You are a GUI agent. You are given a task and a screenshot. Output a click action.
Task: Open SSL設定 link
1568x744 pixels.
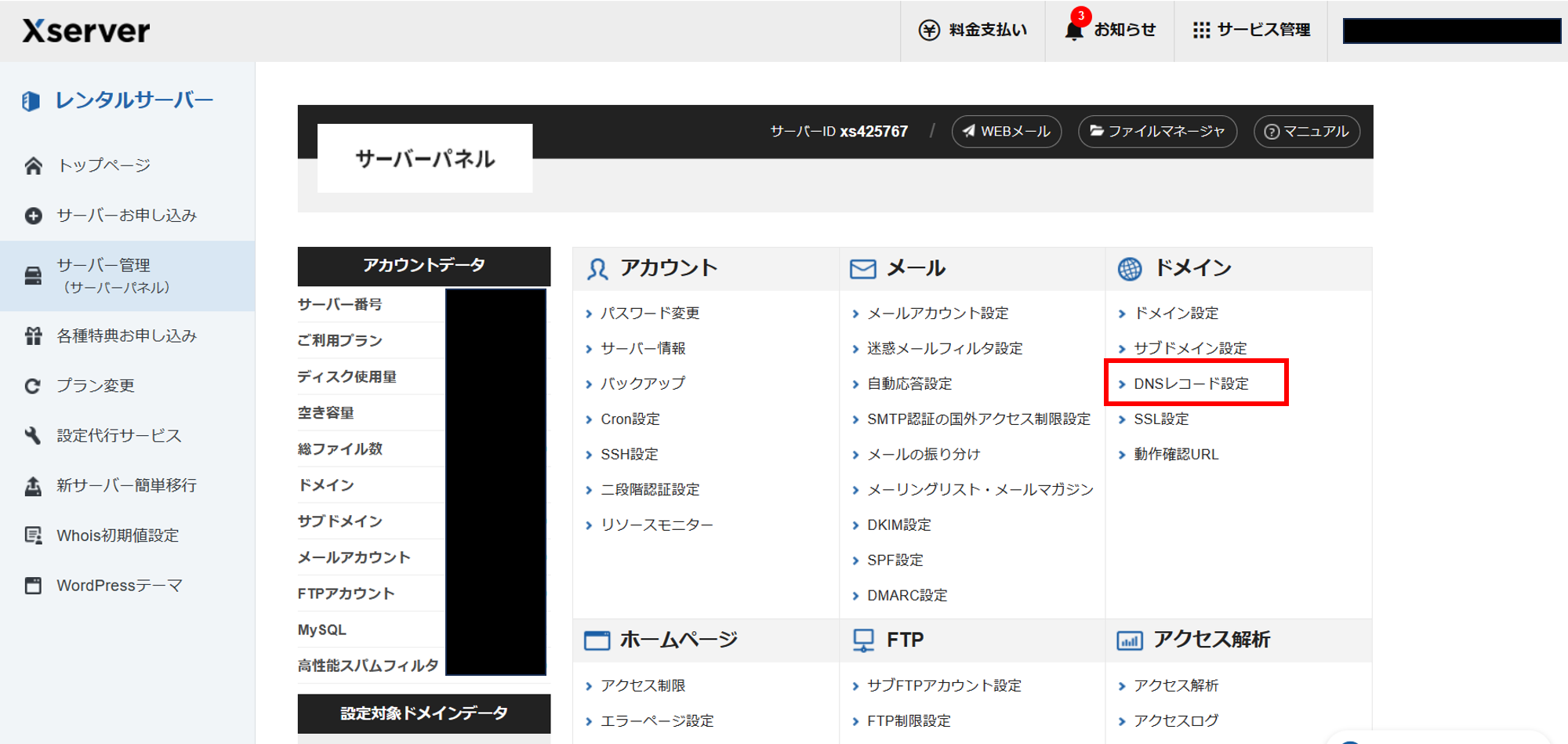click(1161, 419)
